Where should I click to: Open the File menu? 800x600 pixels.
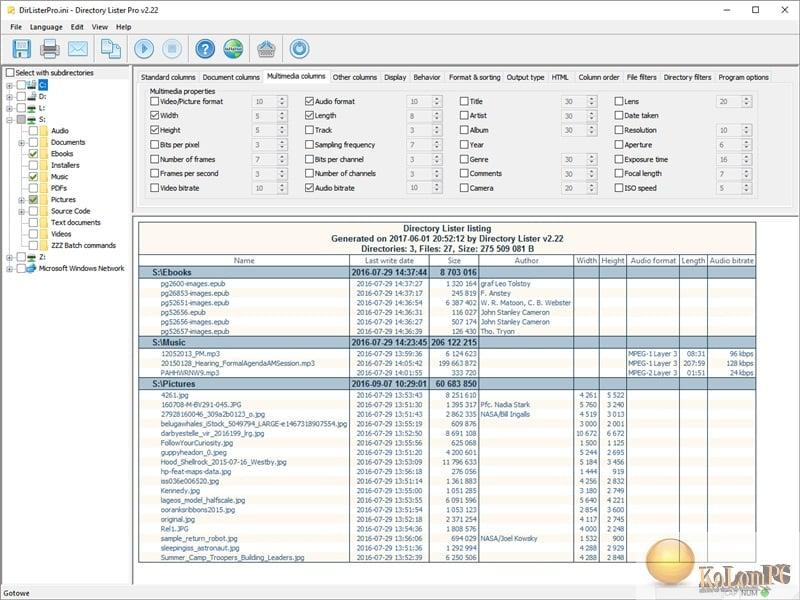[x=16, y=27]
